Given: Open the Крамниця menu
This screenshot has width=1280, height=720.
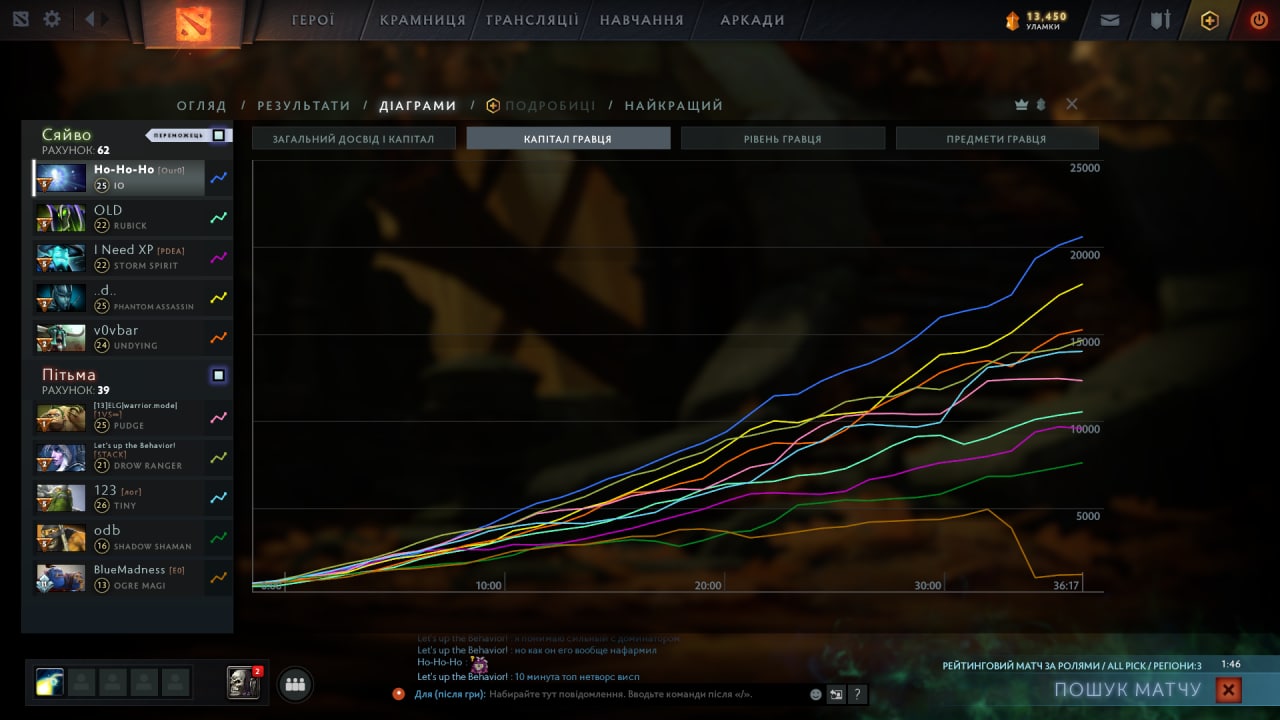Looking at the screenshot, I should coord(423,20).
